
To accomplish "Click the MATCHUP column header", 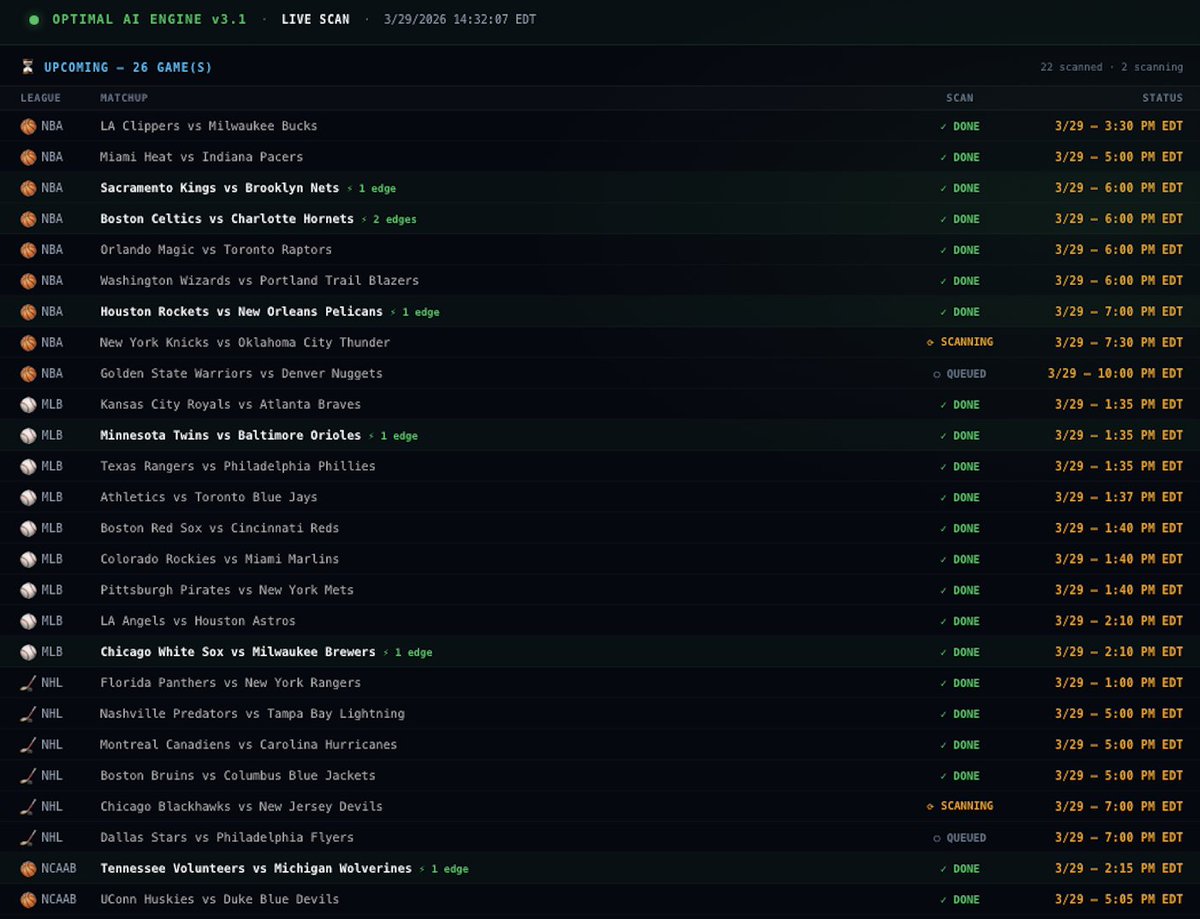I will tap(124, 98).
